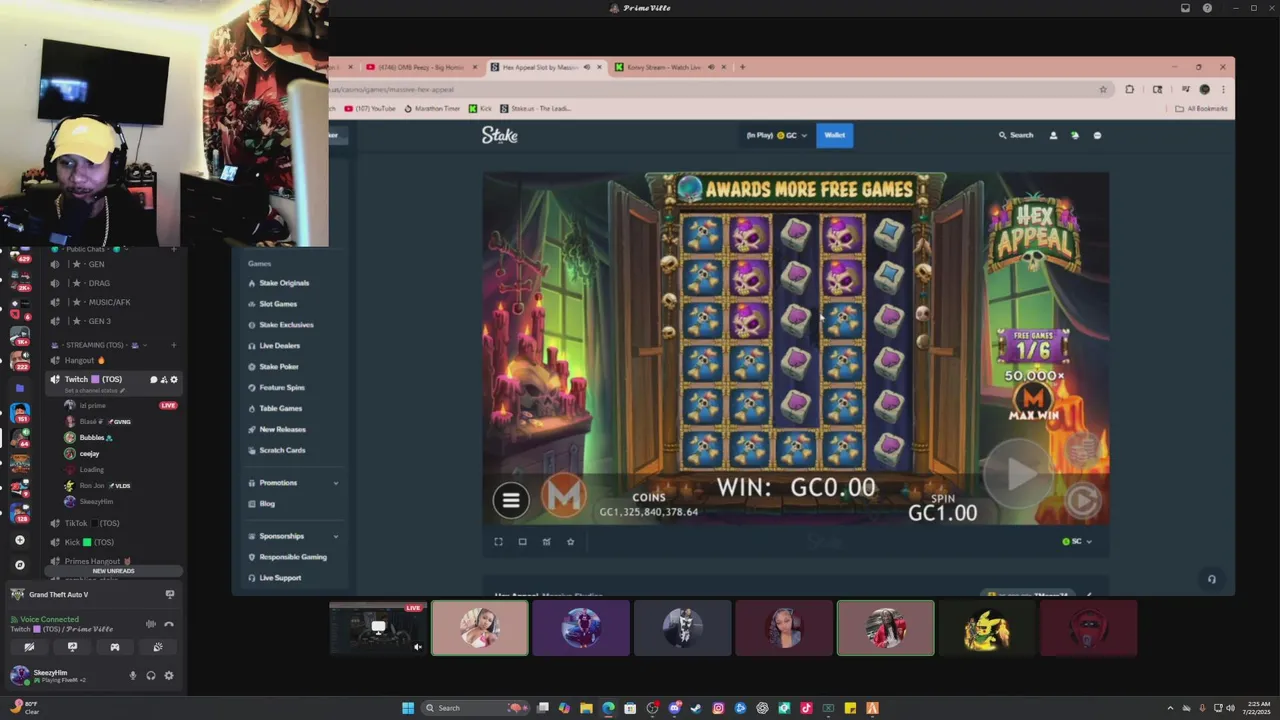Open the Stake notifications icon

pos(1075,135)
